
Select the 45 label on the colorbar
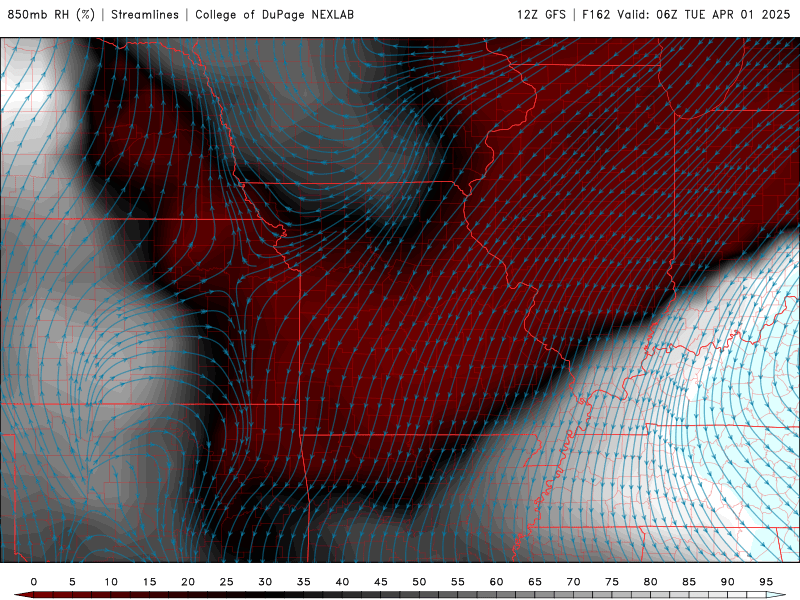[x=381, y=582]
